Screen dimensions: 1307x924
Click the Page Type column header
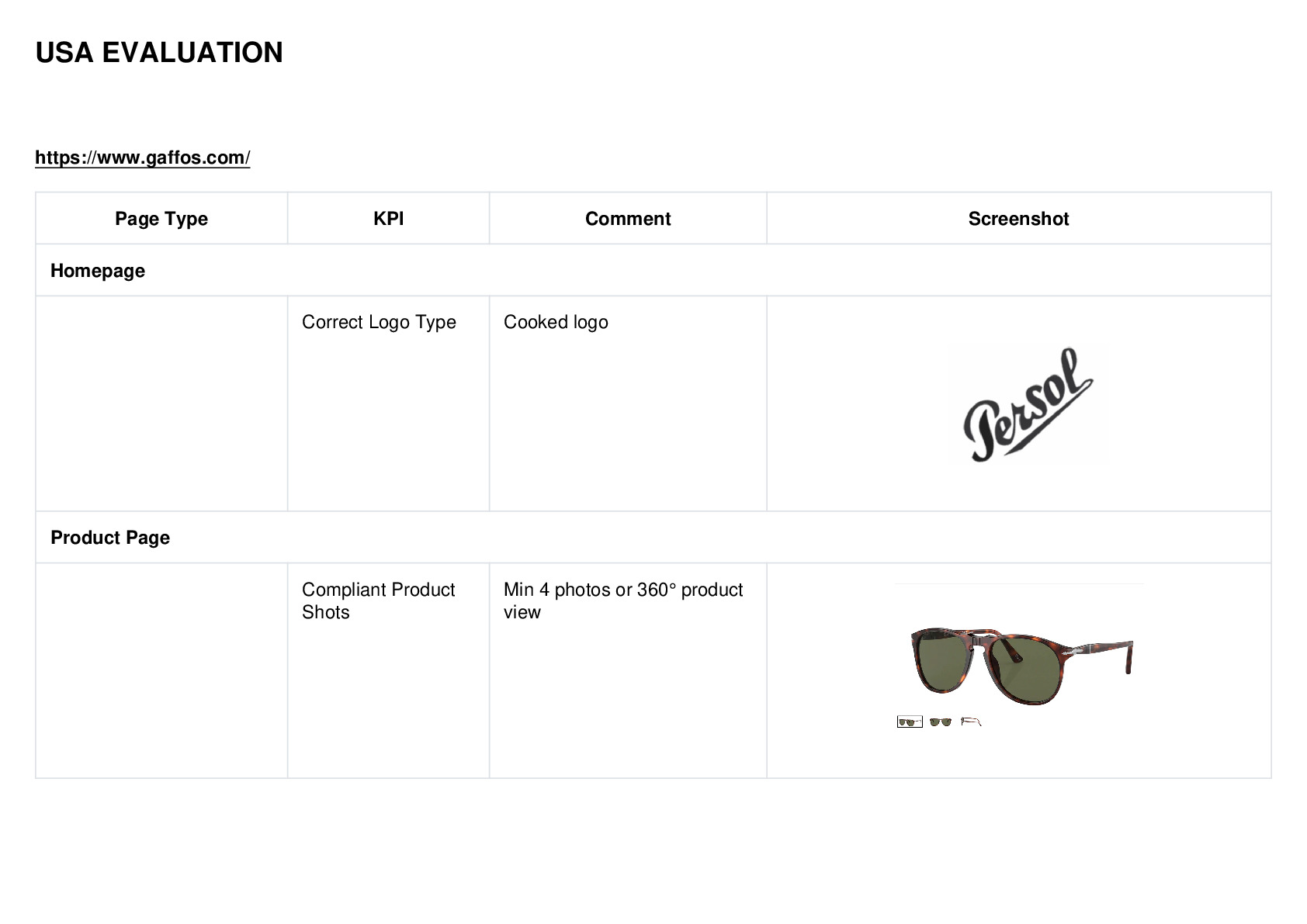tap(161, 219)
